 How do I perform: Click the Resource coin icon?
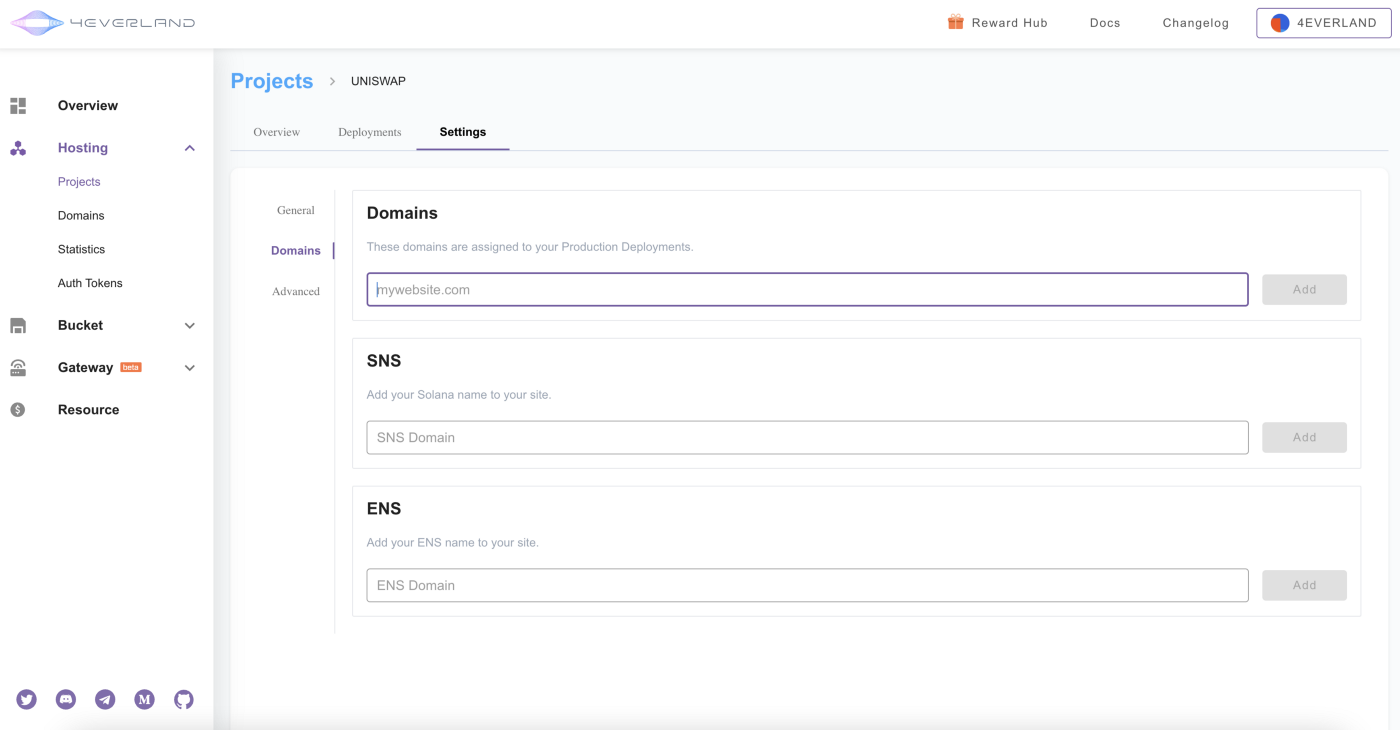[x=18, y=410]
